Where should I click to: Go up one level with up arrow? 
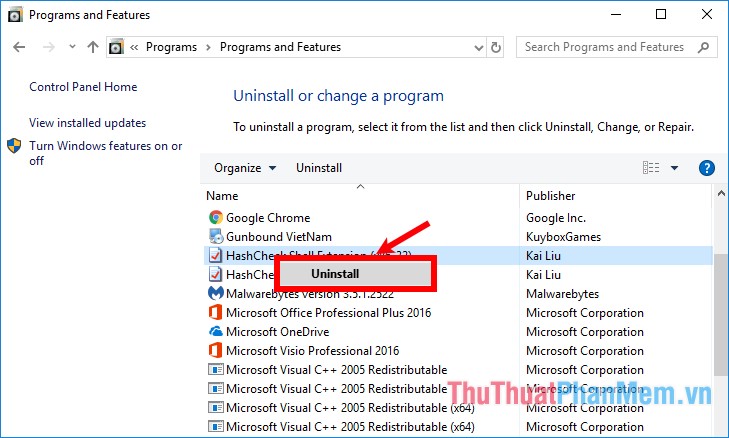(x=93, y=47)
